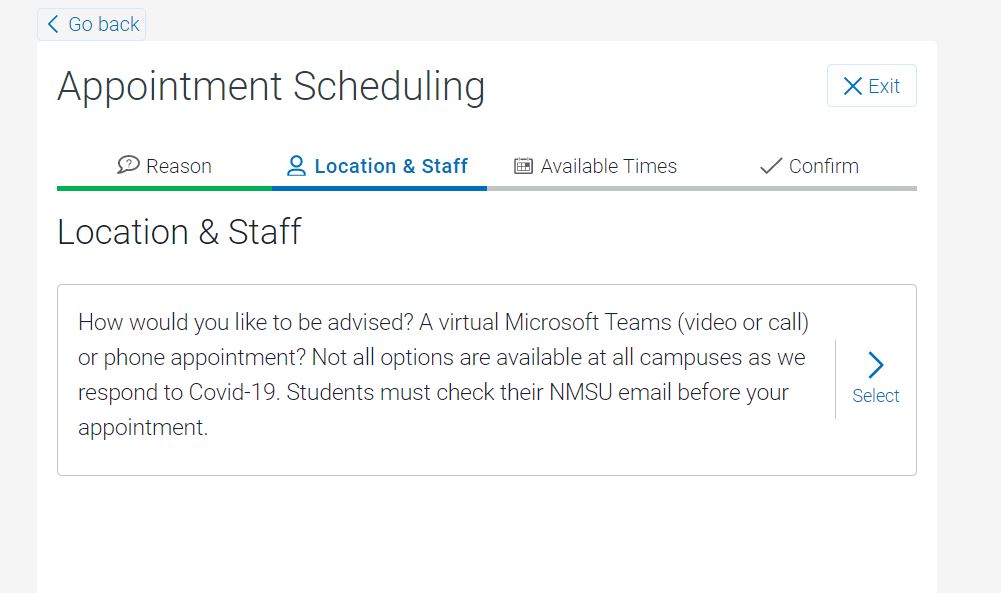Click the Go back link text
Image resolution: width=1001 pixels, height=593 pixels.
point(103,24)
